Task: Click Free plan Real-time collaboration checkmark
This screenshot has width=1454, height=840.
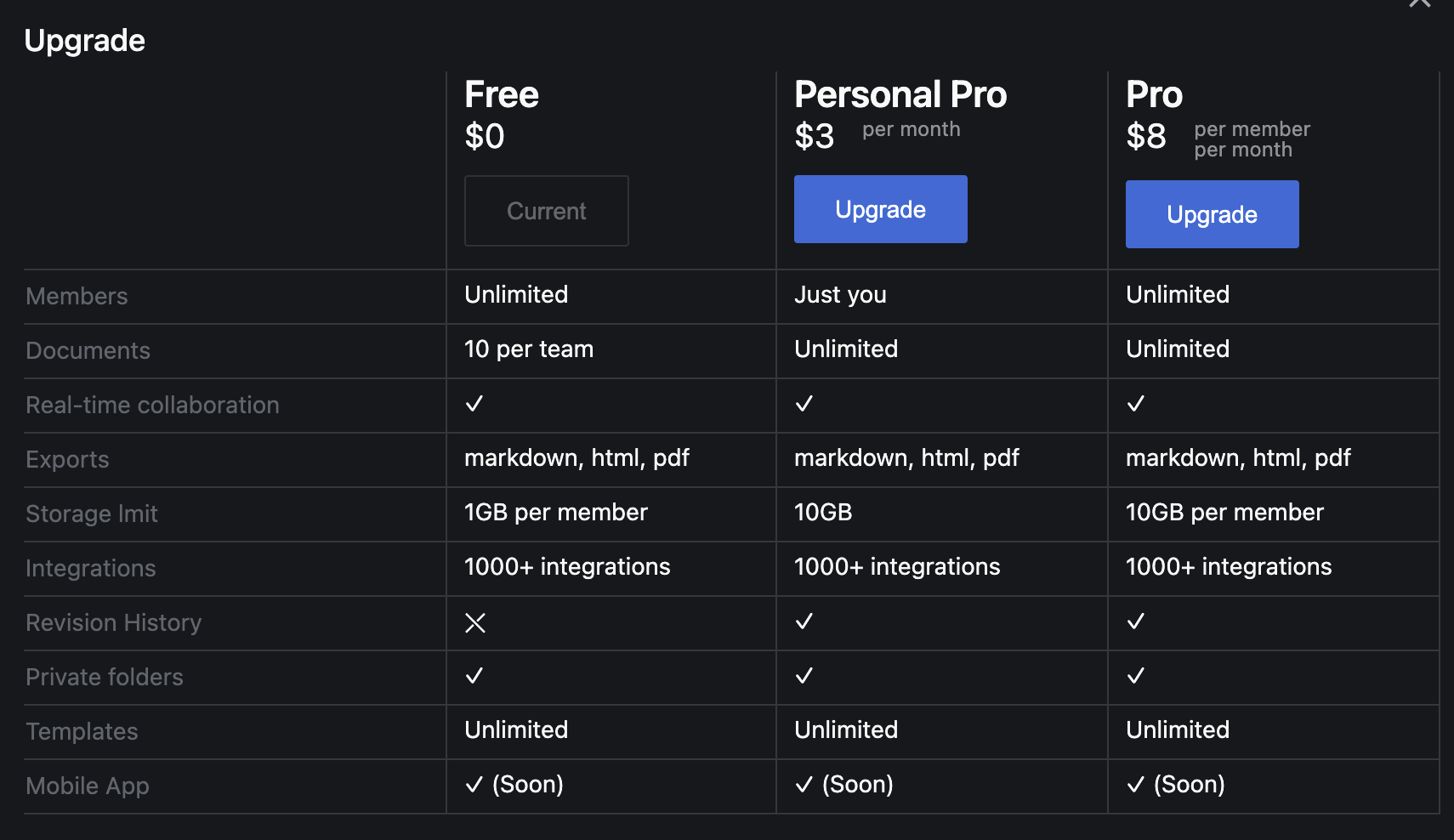Action: [474, 403]
